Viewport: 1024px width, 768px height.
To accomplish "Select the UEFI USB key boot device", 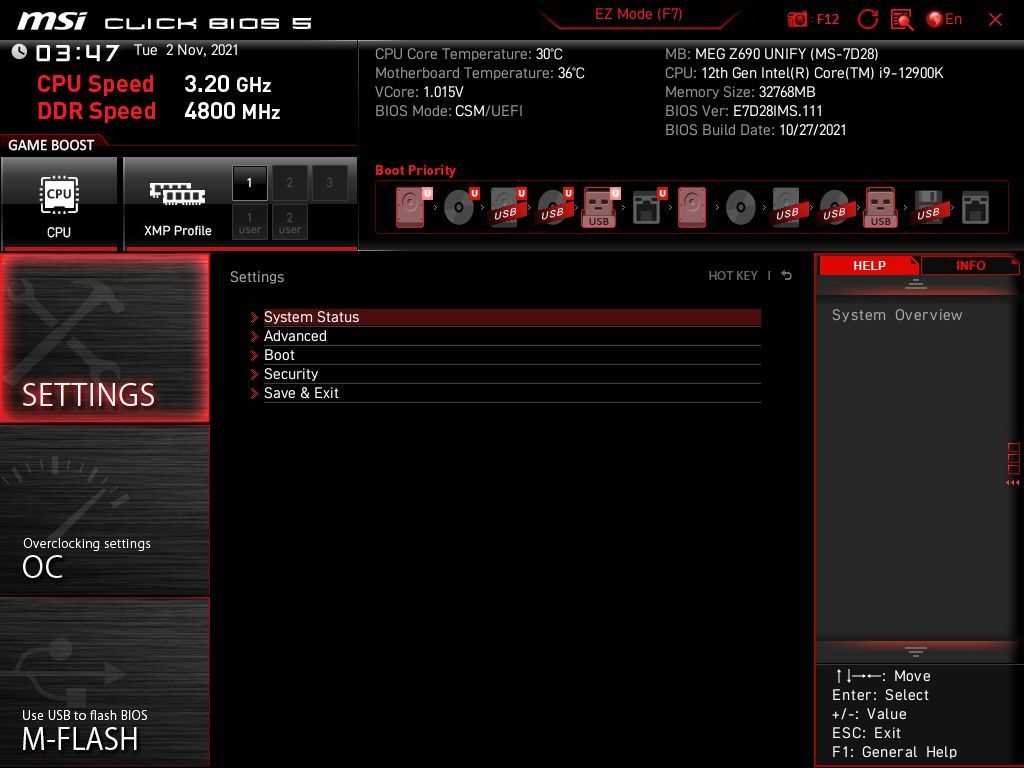I will pos(601,207).
